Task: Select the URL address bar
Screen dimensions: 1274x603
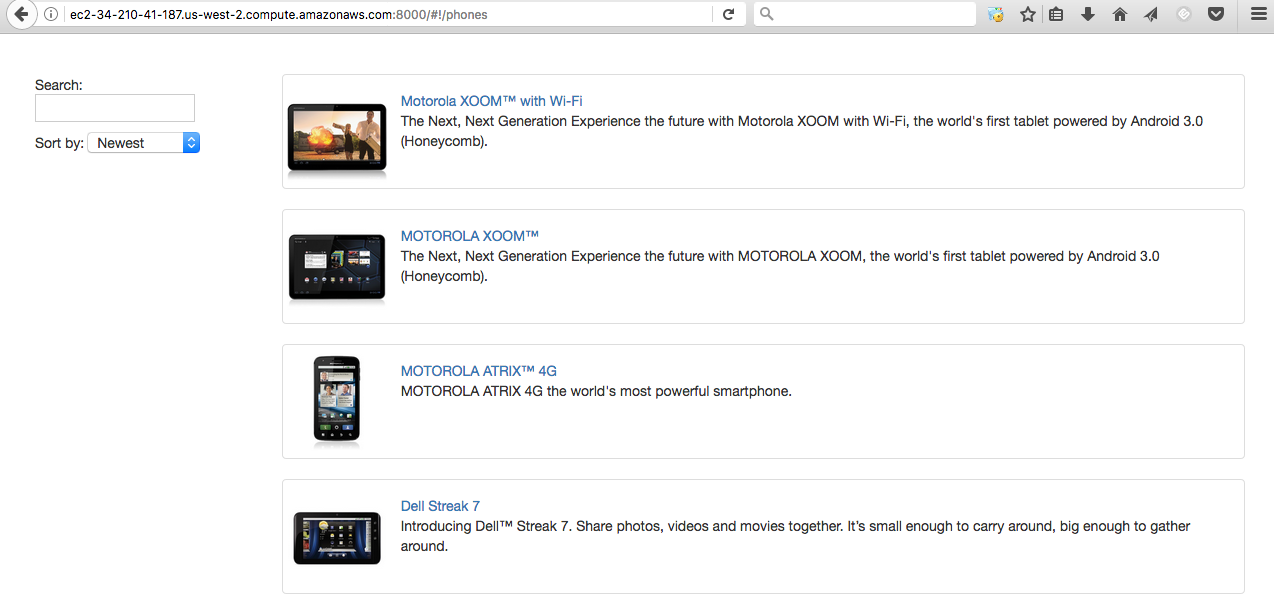Action: (x=388, y=14)
